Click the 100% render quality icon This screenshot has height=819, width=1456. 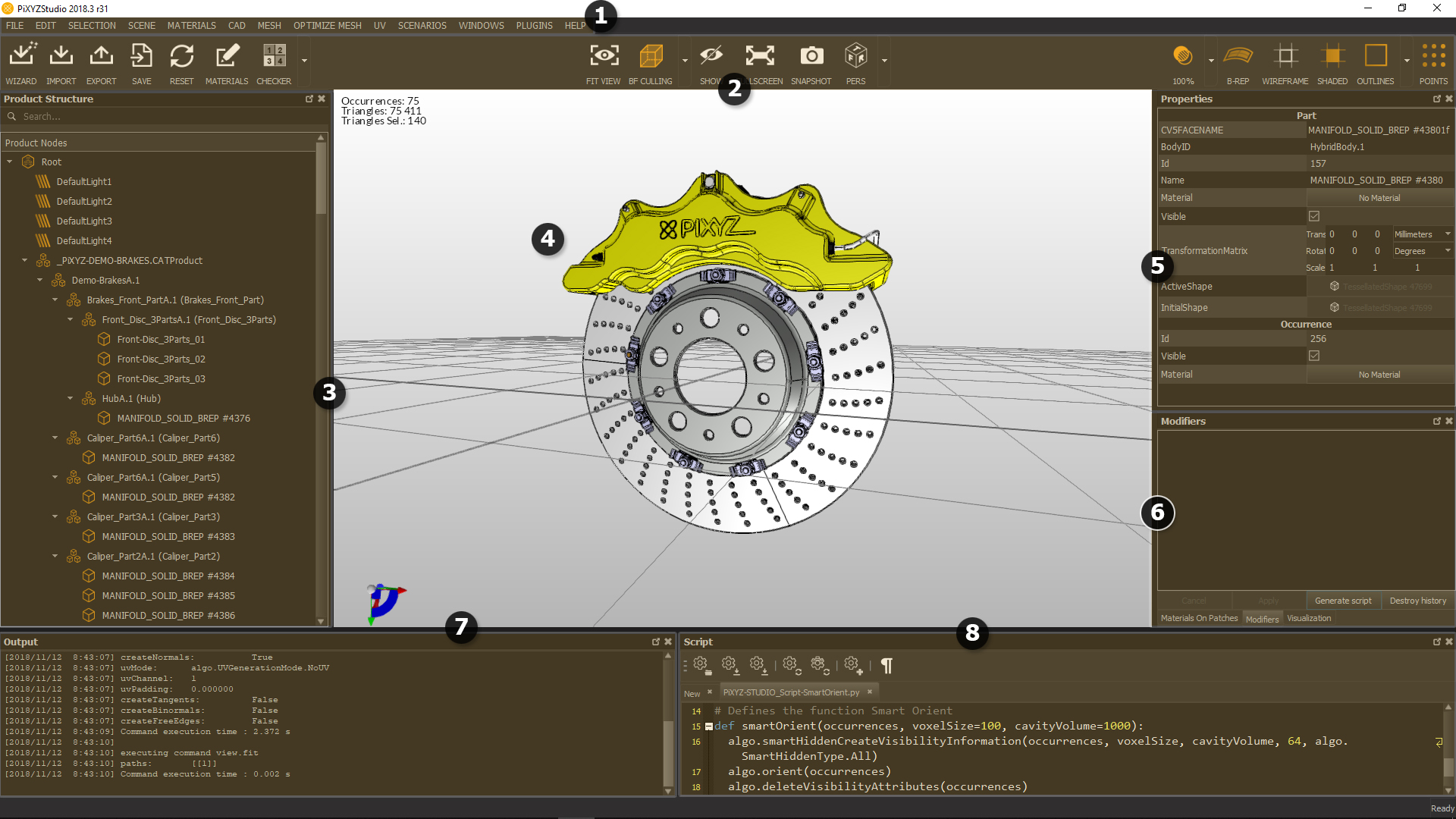click(1183, 56)
